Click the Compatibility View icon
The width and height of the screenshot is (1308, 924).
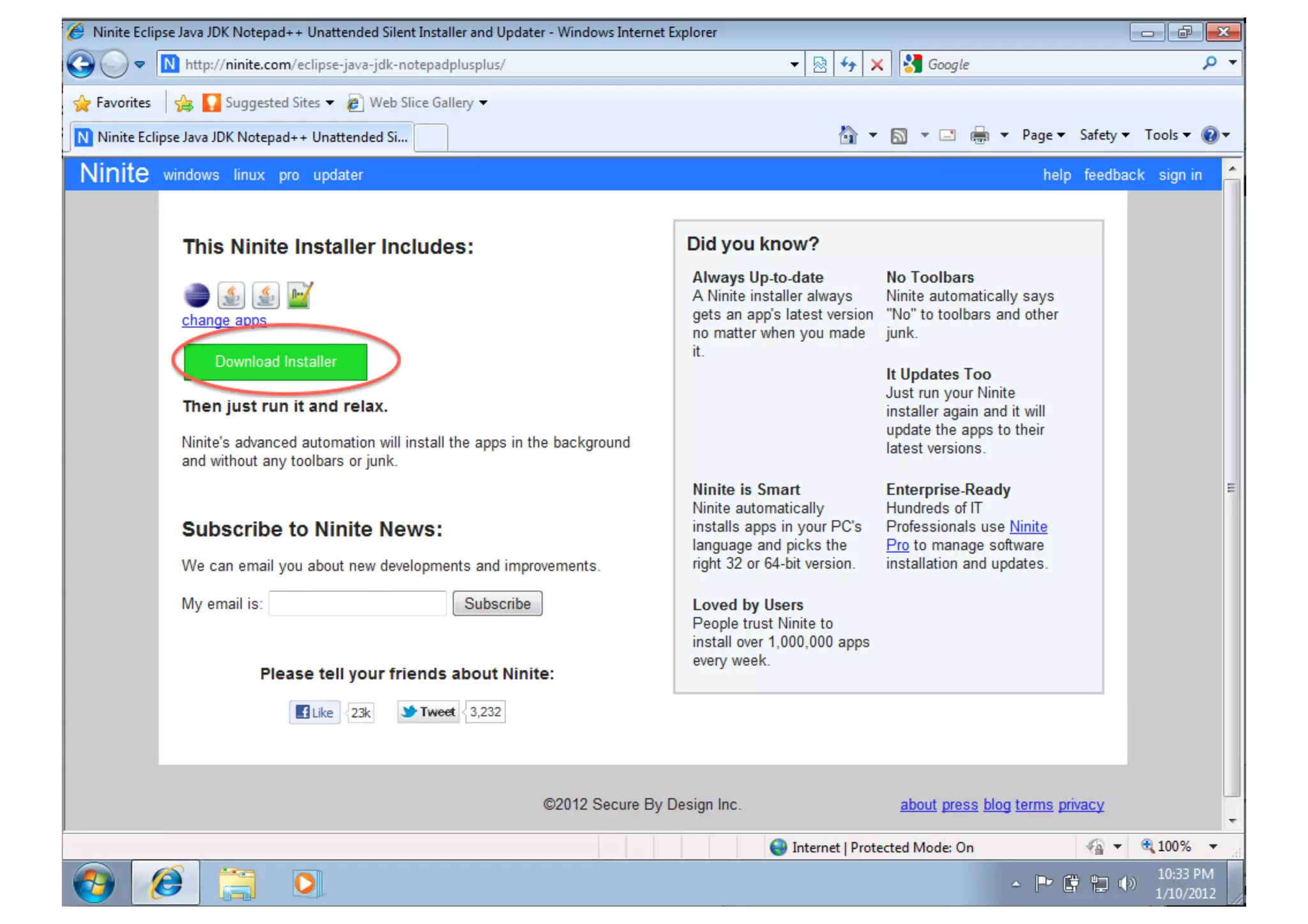click(819, 64)
